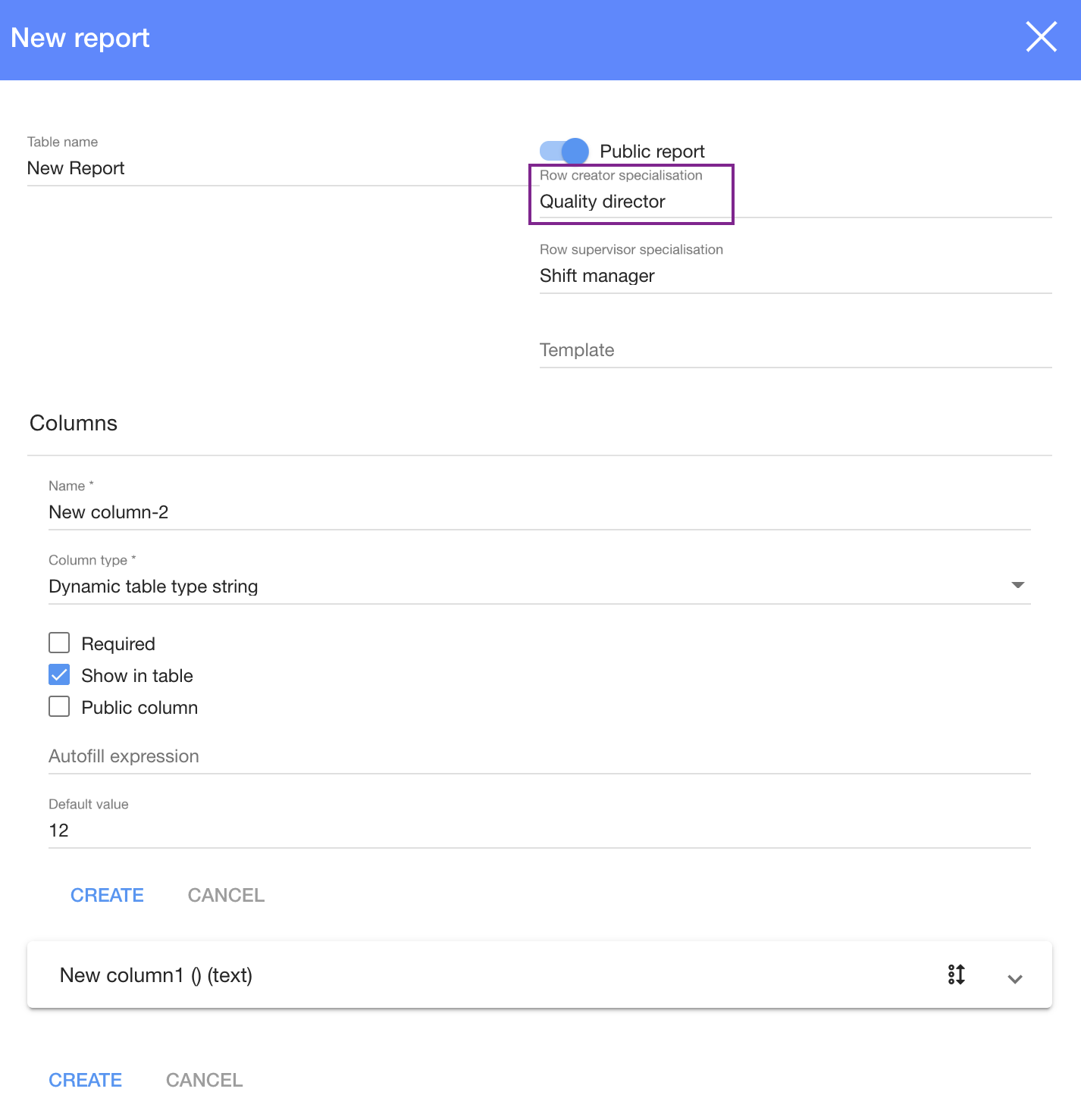Image resolution: width=1081 pixels, height=1120 pixels.
Task: Click the bottom CREATE report button
Action: point(86,1080)
